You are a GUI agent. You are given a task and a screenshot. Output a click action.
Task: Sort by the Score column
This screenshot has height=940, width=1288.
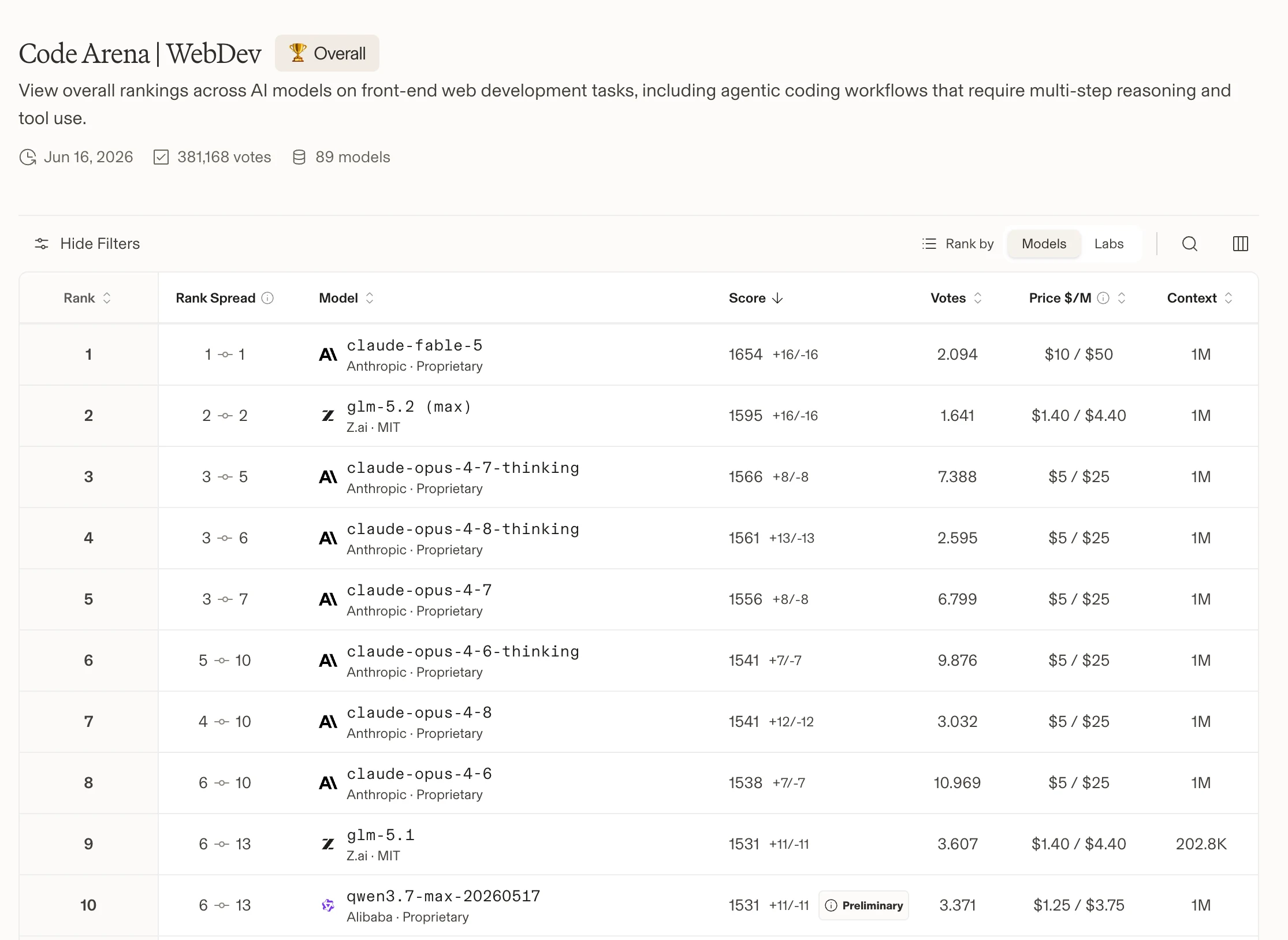pos(755,298)
